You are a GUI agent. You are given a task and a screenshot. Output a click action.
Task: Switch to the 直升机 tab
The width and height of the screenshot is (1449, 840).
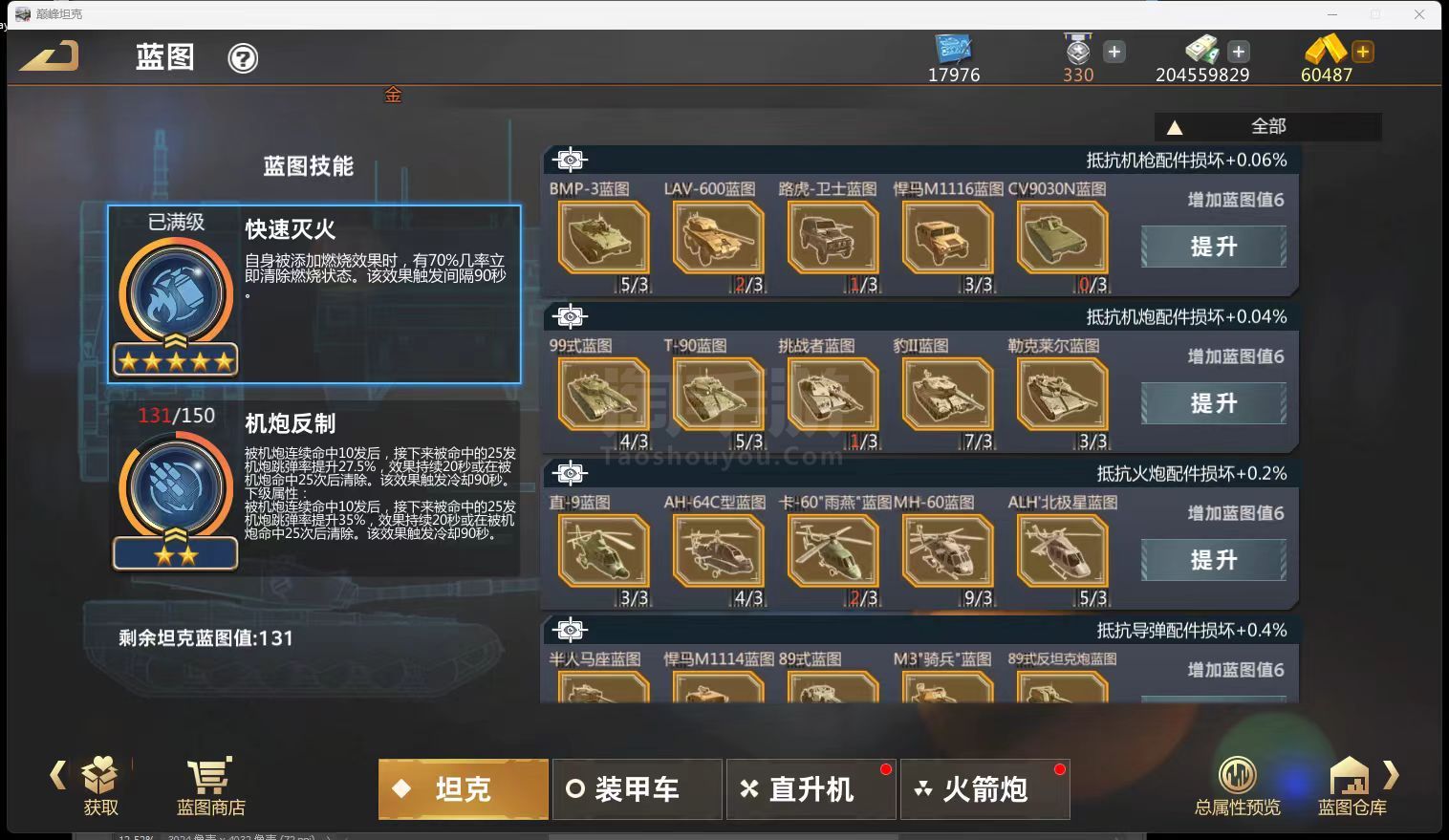click(811, 789)
